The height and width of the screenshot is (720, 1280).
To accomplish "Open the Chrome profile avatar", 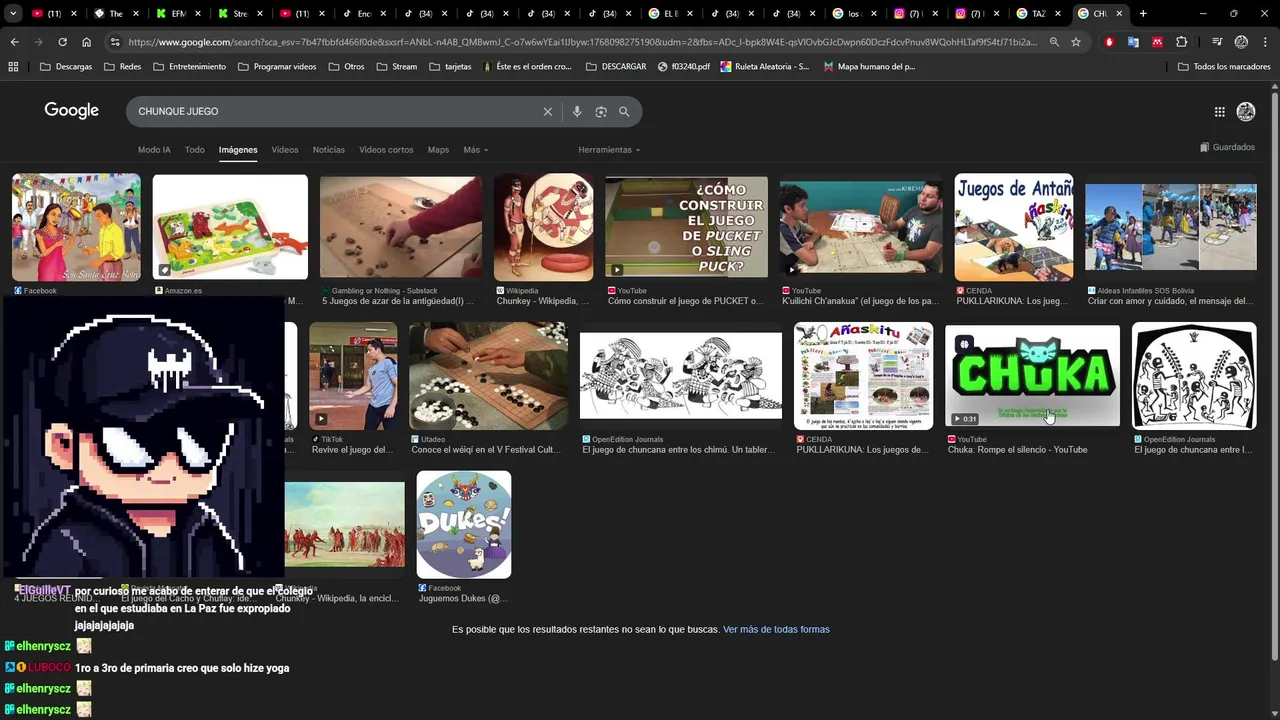I will point(1241,42).
